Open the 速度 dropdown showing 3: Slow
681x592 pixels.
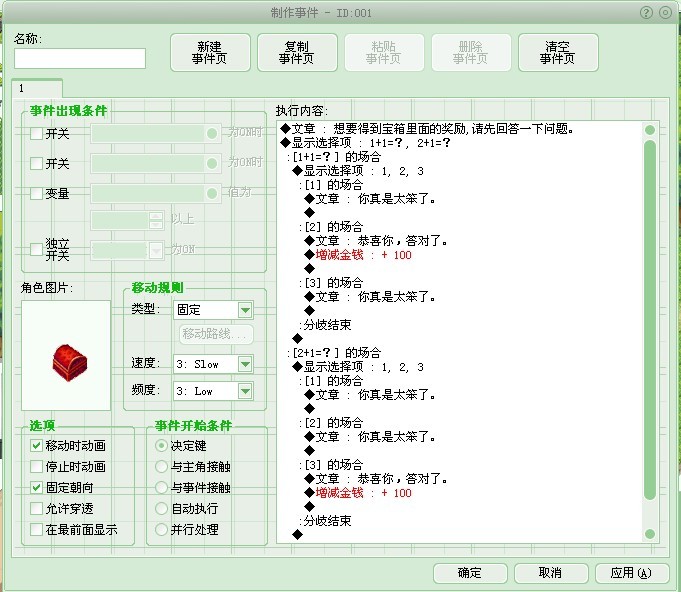click(x=213, y=364)
